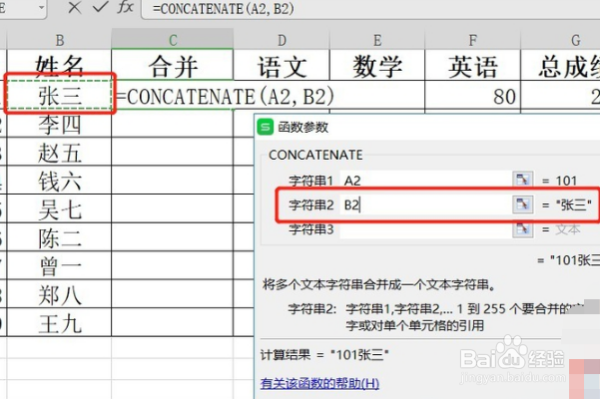Click cell with header 英语
Screen dimensions: 600x399
pos(473,65)
